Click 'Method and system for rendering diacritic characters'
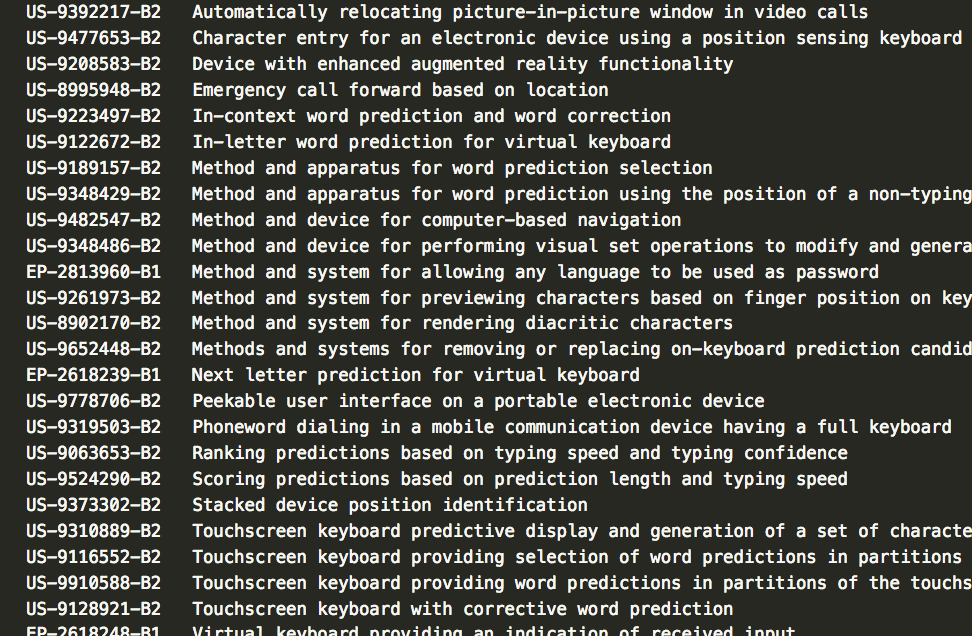Screen dimensions: 972x636 click(462, 323)
